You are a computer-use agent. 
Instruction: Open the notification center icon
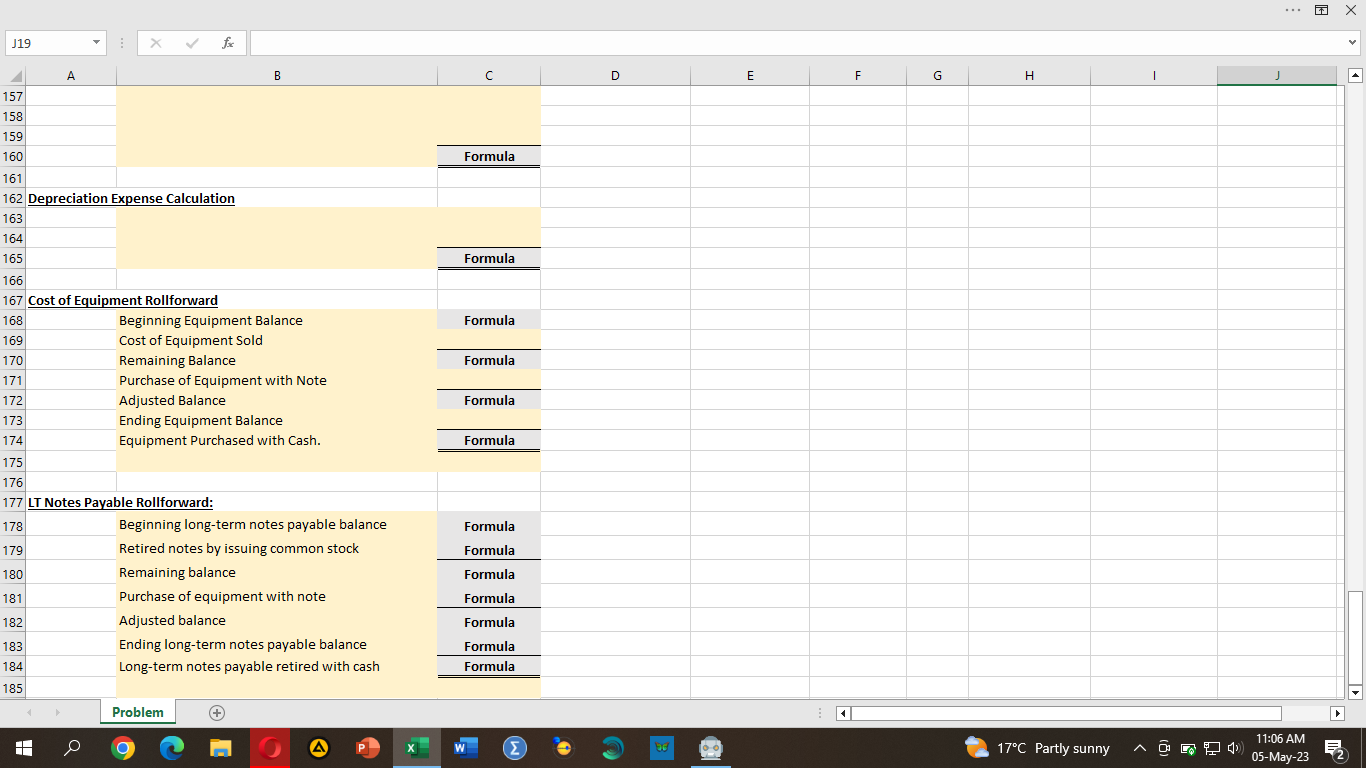(1334, 748)
